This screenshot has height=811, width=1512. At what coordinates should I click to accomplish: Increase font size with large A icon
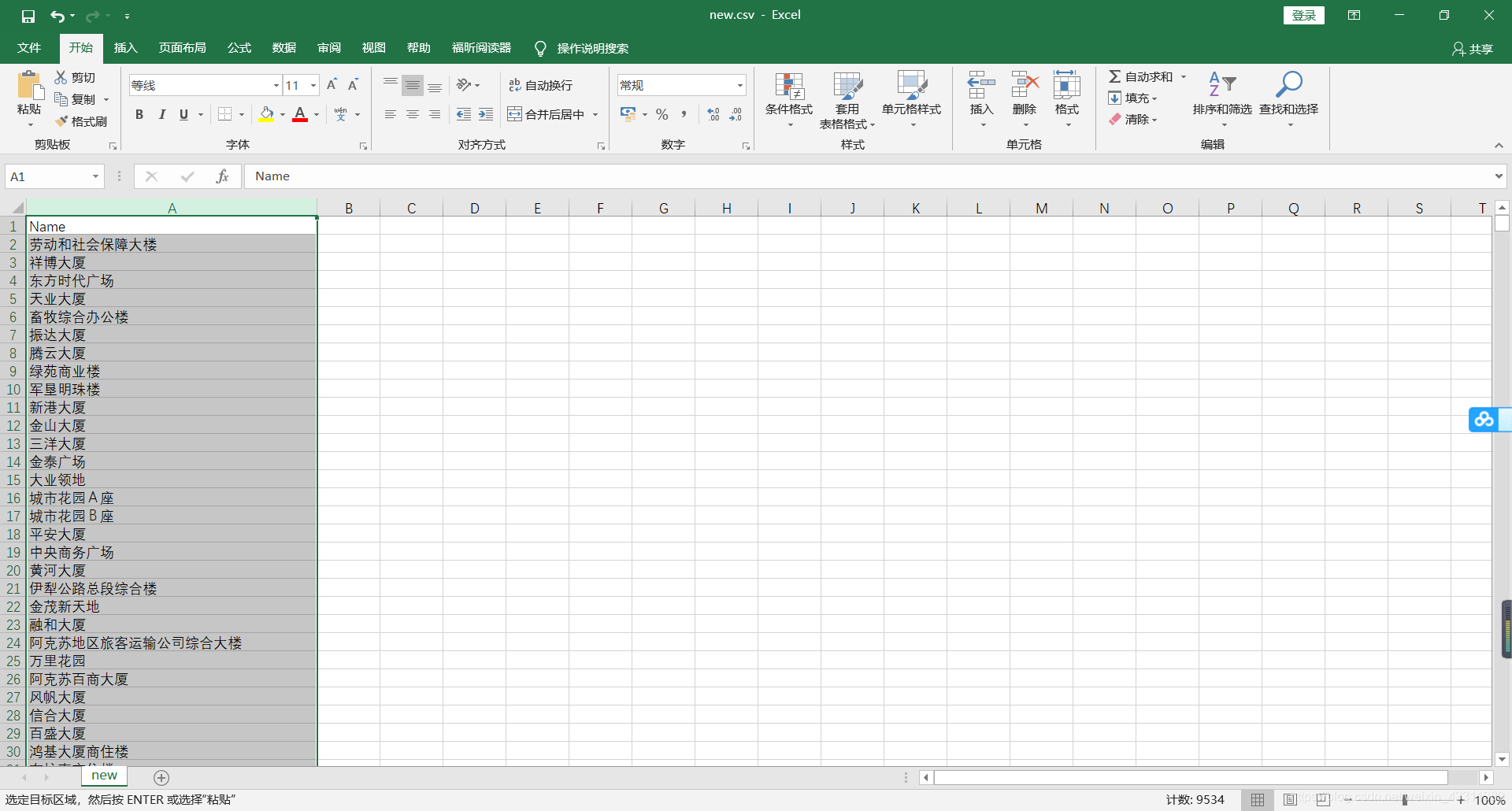(332, 85)
